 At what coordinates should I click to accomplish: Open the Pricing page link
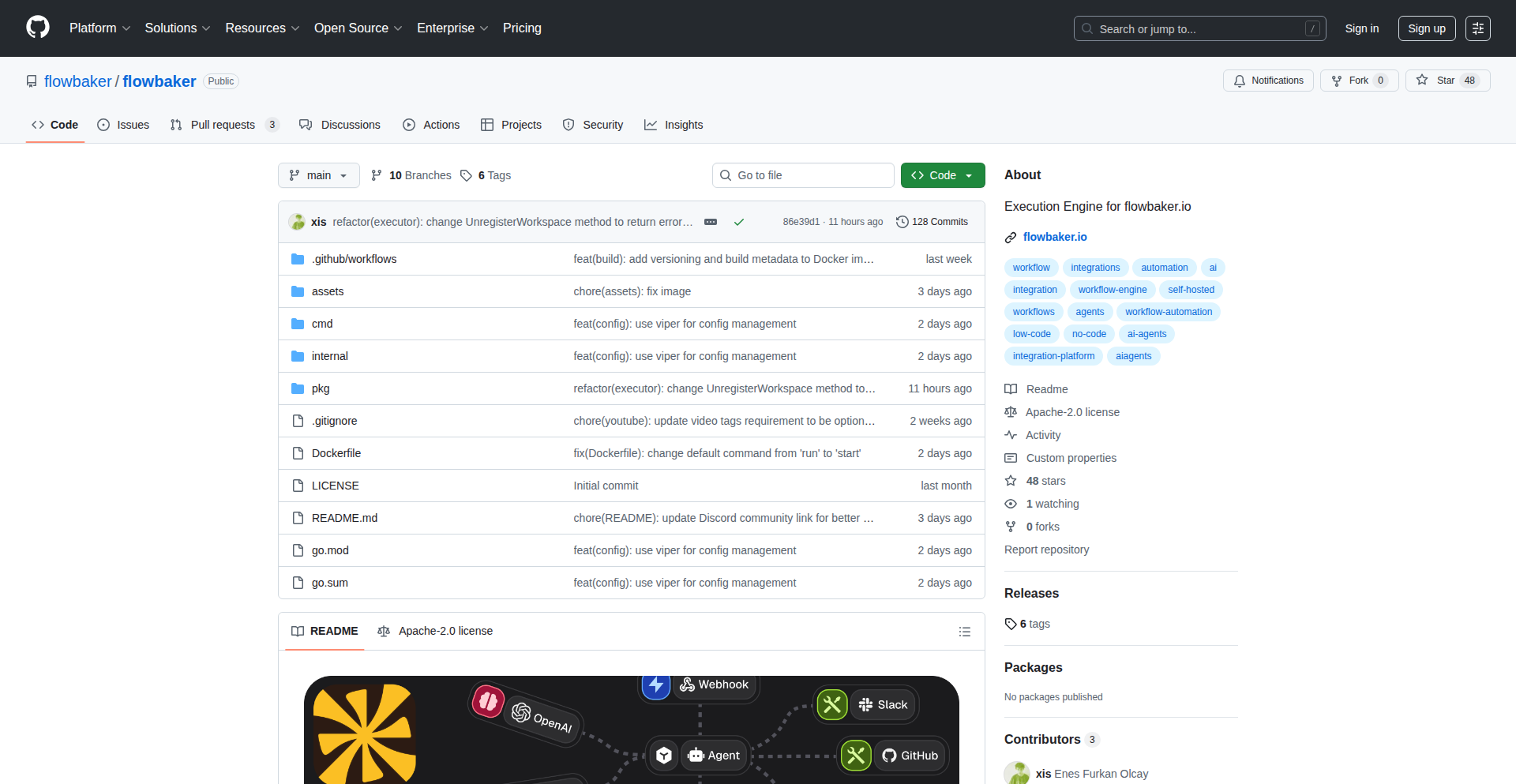(522, 28)
